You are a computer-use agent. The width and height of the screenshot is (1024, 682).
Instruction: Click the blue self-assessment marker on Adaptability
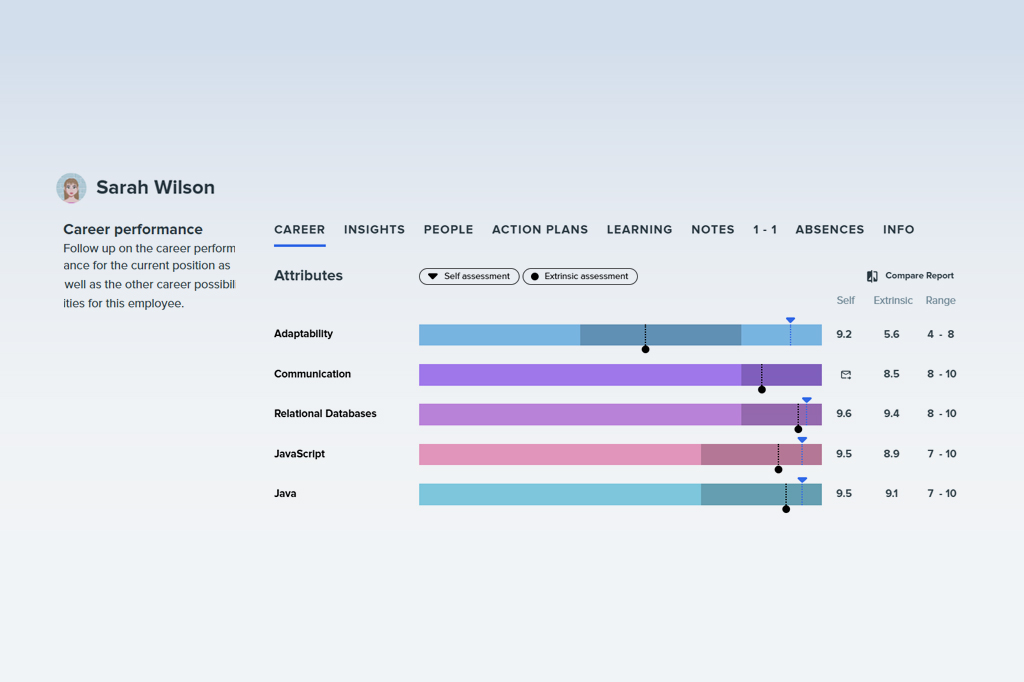(x=790, y=321)
